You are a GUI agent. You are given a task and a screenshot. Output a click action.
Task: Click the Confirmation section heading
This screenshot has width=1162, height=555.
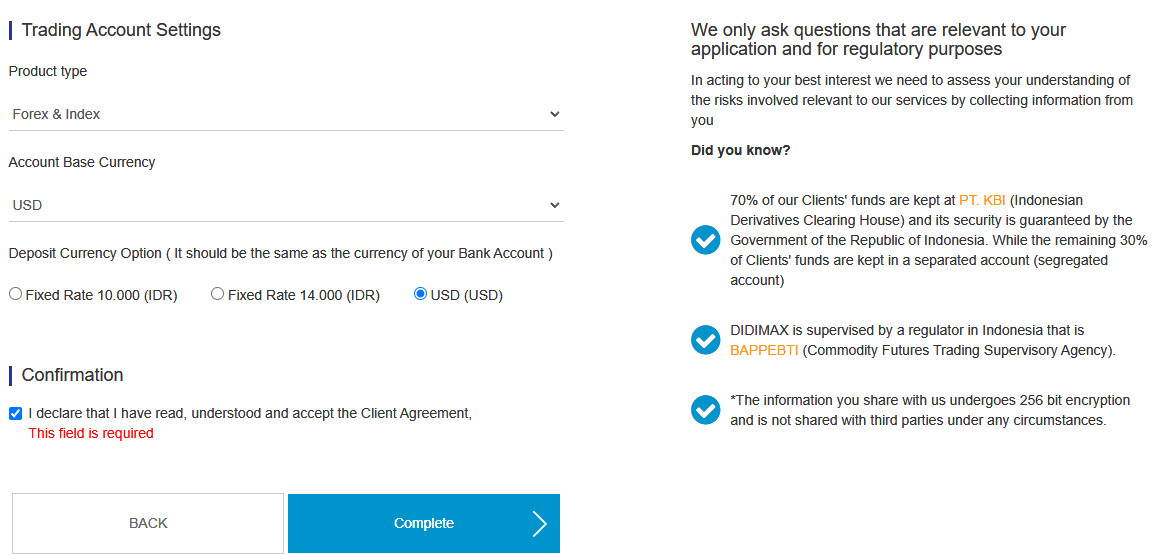(73, 375)
